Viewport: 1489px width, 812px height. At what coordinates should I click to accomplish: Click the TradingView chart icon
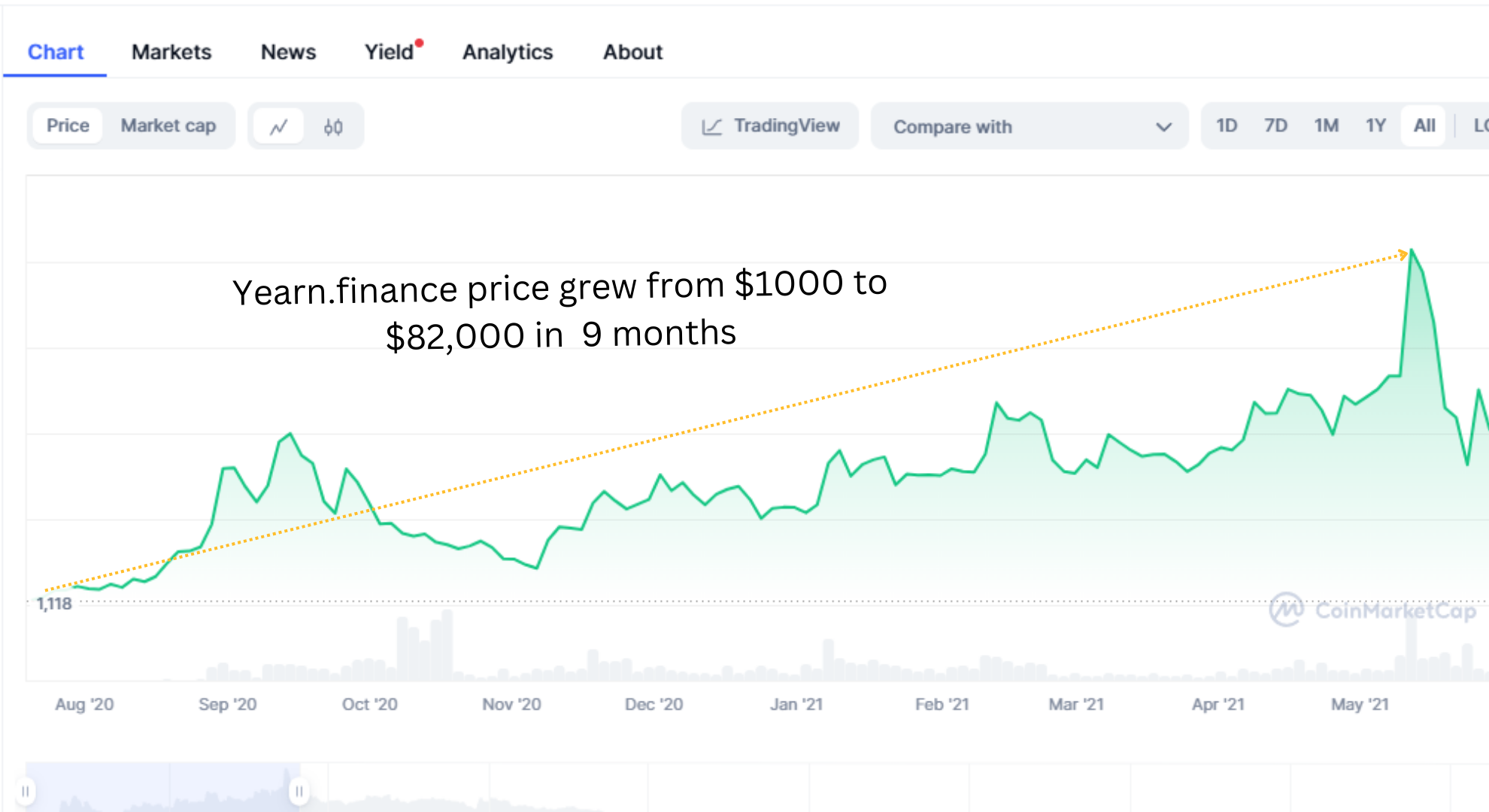tap(711, 126)
